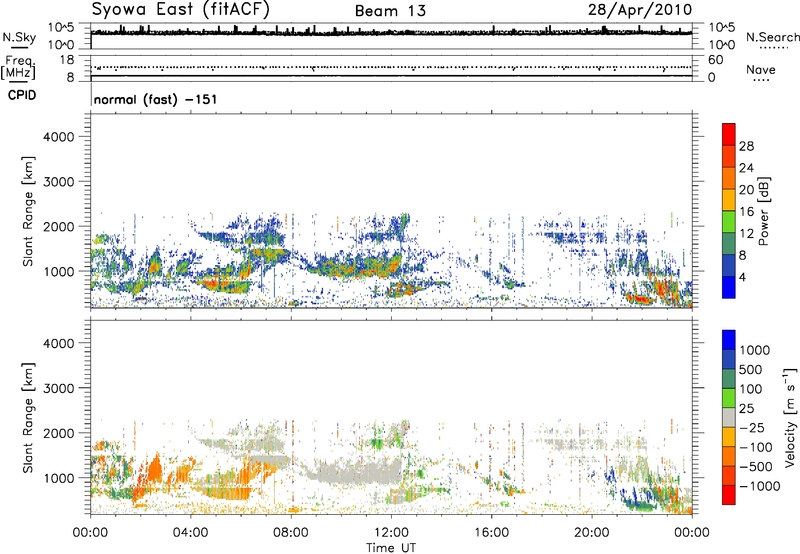Click the '-25' label on the velocity colorbar
The height and width of the screenshot is (554, 800).
[751, 427]
